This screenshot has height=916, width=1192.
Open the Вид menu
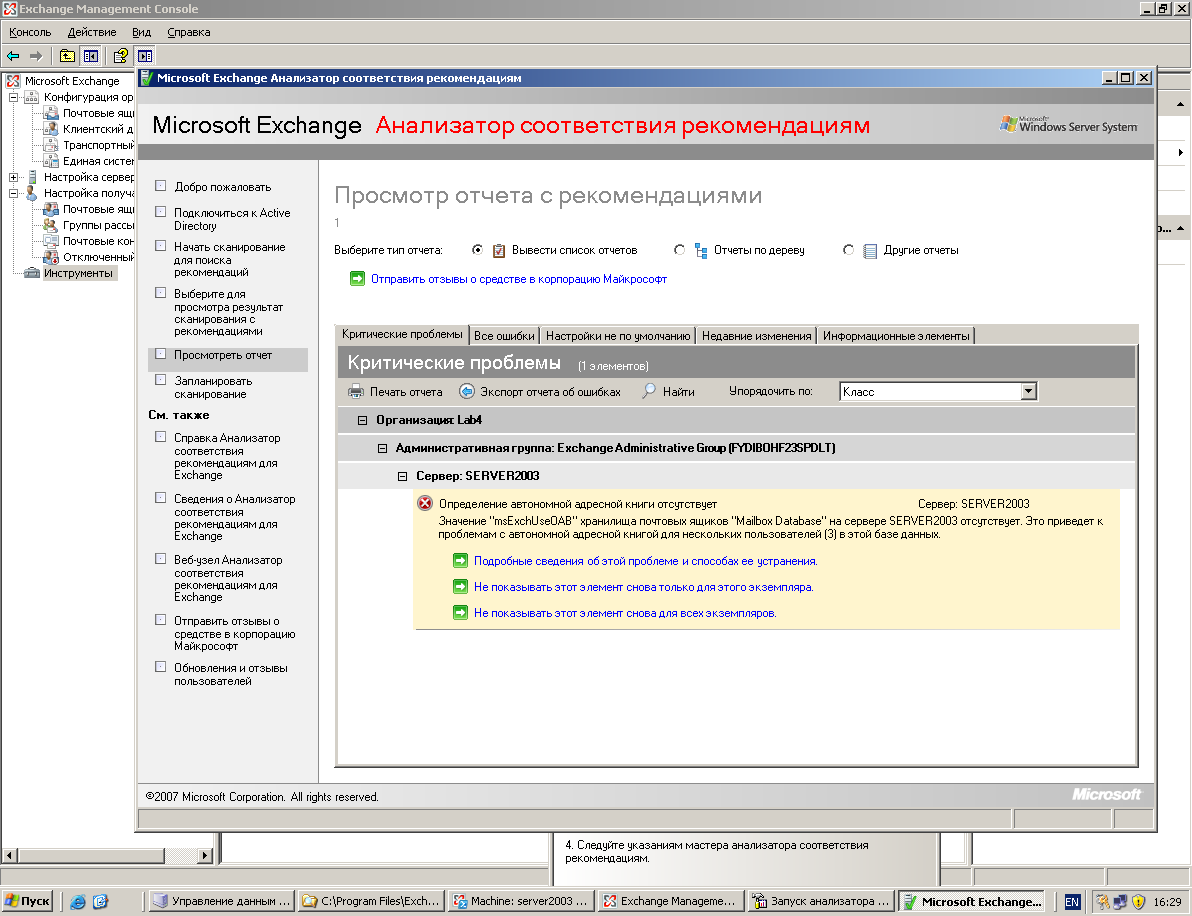coord(141,32)
